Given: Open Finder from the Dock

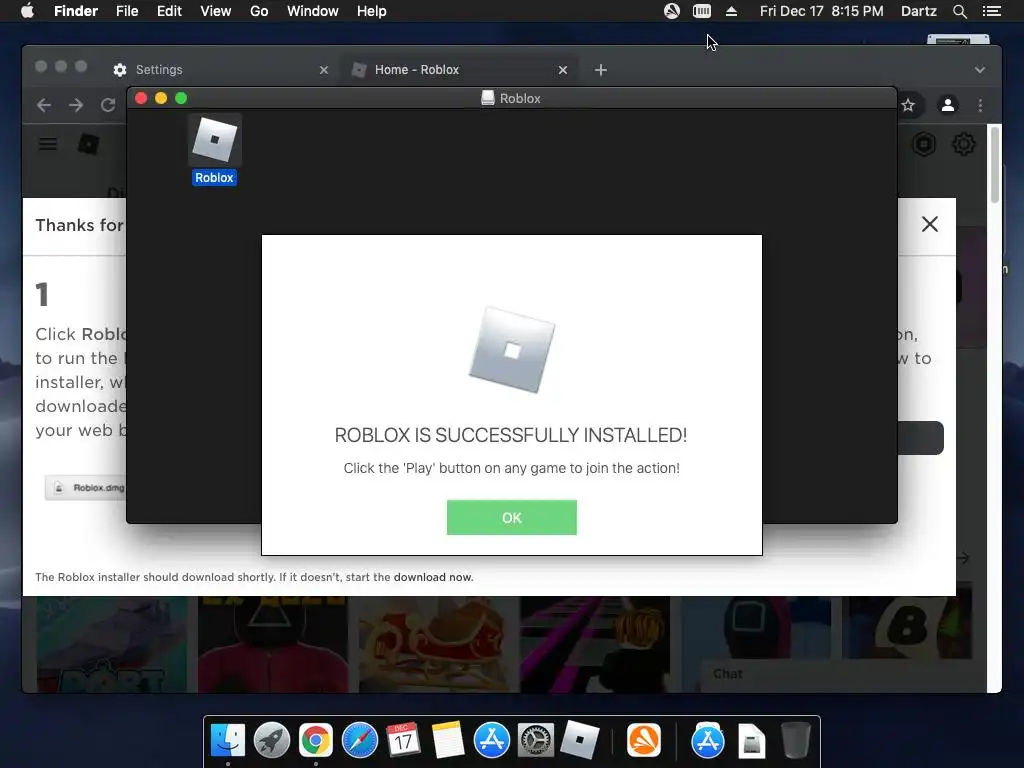Looking at the screenshot, I should (228, 740).
